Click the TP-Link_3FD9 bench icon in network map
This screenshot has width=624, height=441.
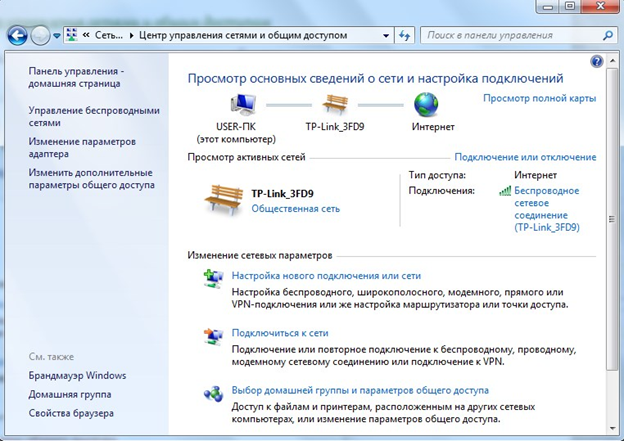pos(335,104)
